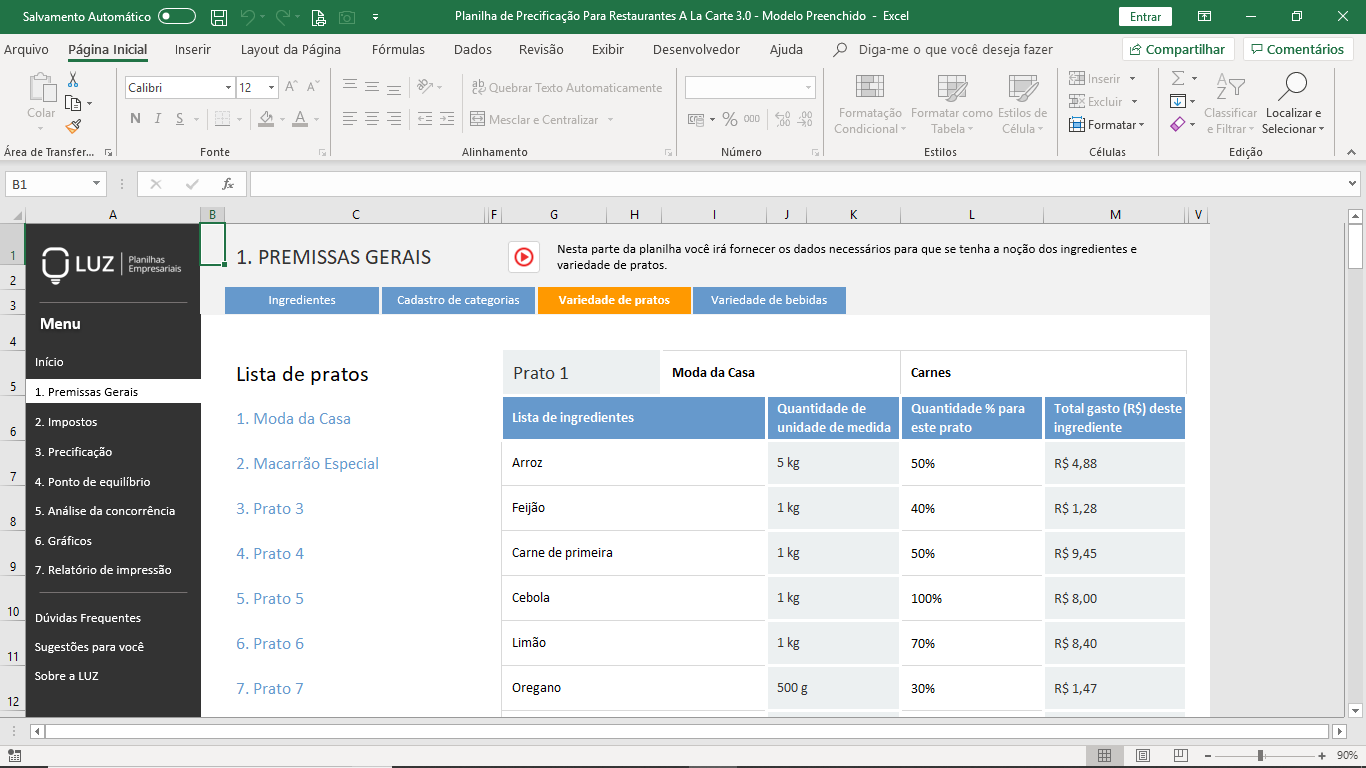Open the Calibri font name dropdown
Screen dimensions: 1366x768
(x=228, y=88)
